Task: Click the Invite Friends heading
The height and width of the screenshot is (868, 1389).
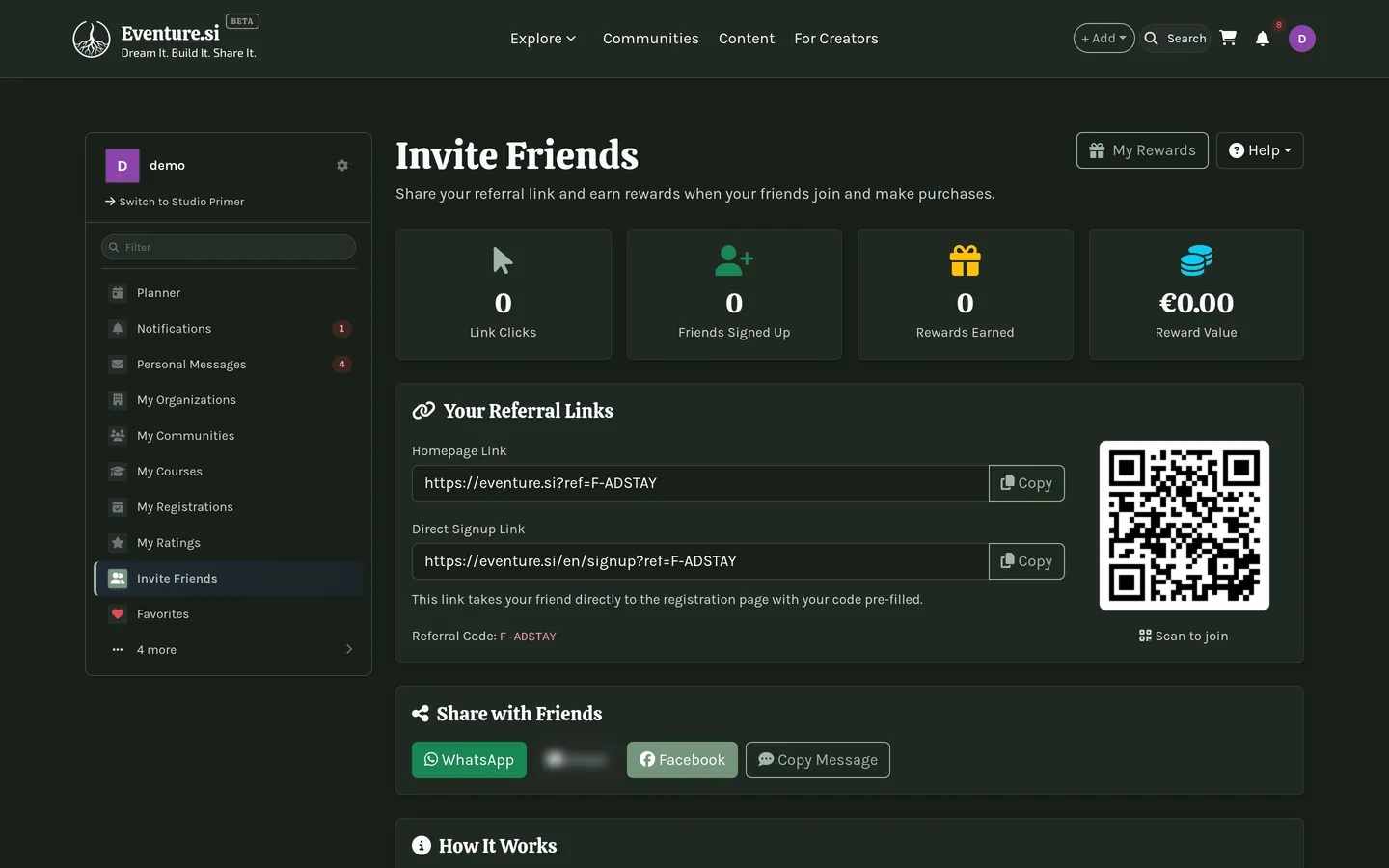Action: click(x=517, y=155)
